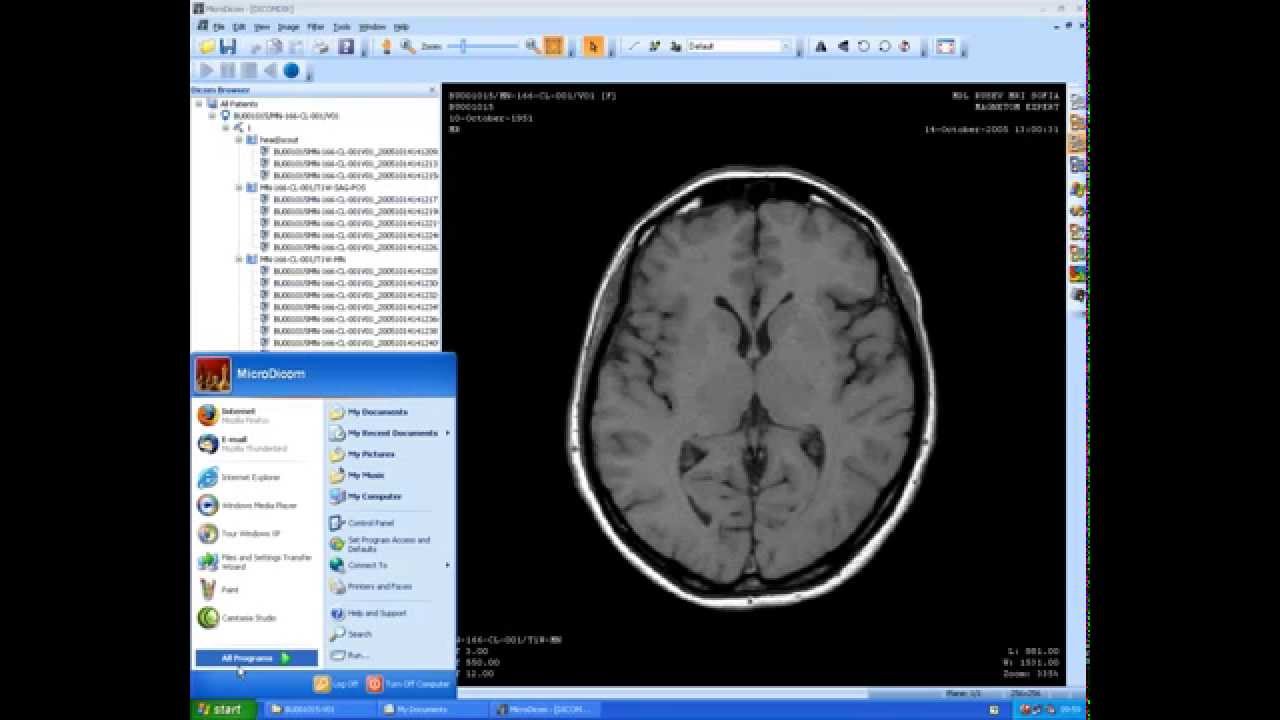Click the Play cine button
Screen dimensions: 1280x720
(207, 71)
